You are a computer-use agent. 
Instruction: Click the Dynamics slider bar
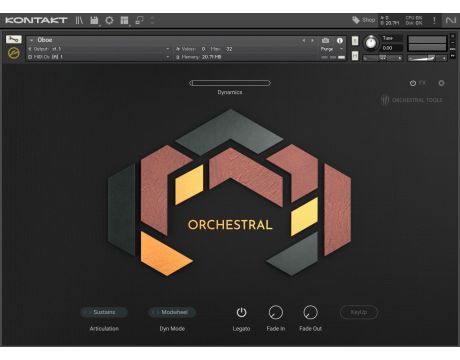[x=230, y=83]
